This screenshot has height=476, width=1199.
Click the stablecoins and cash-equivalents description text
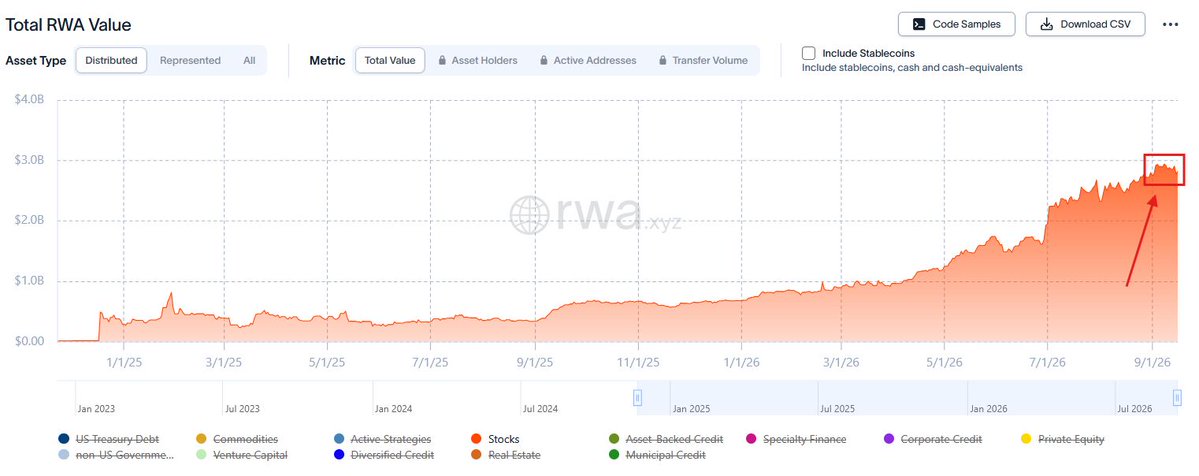click(x=912, y=67)
